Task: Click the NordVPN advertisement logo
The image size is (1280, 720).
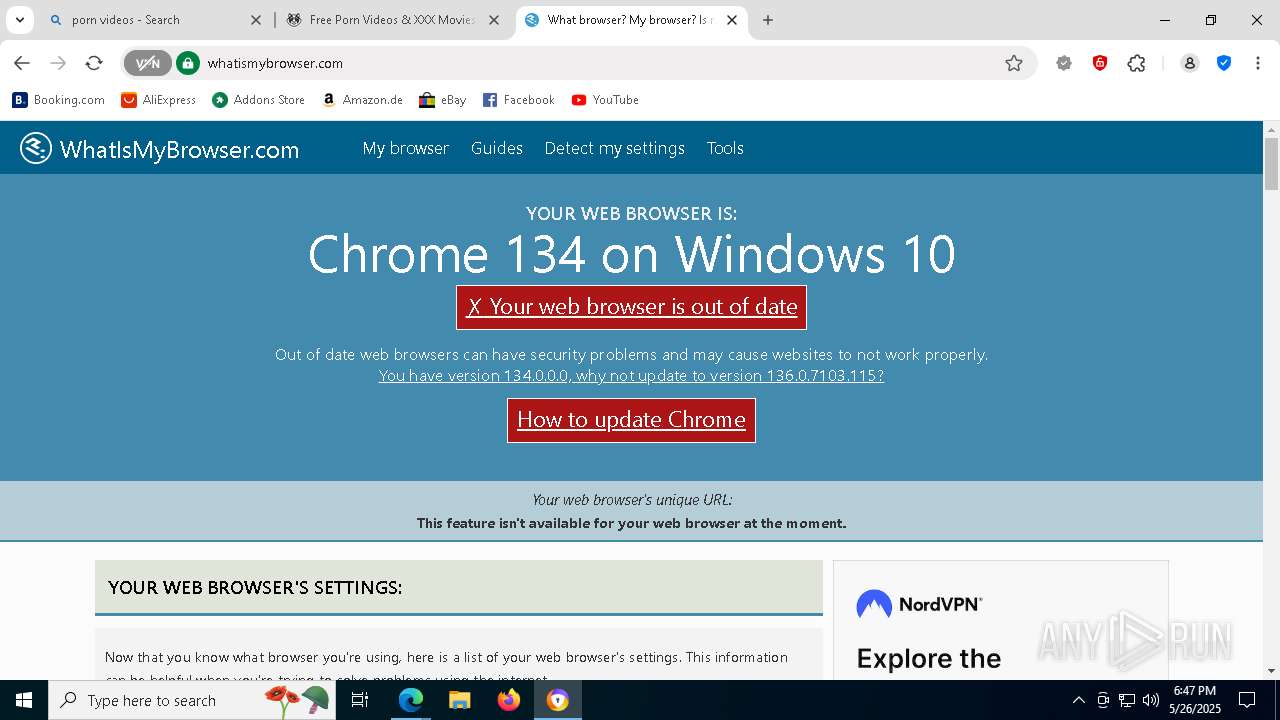Action: coord(919,604)
